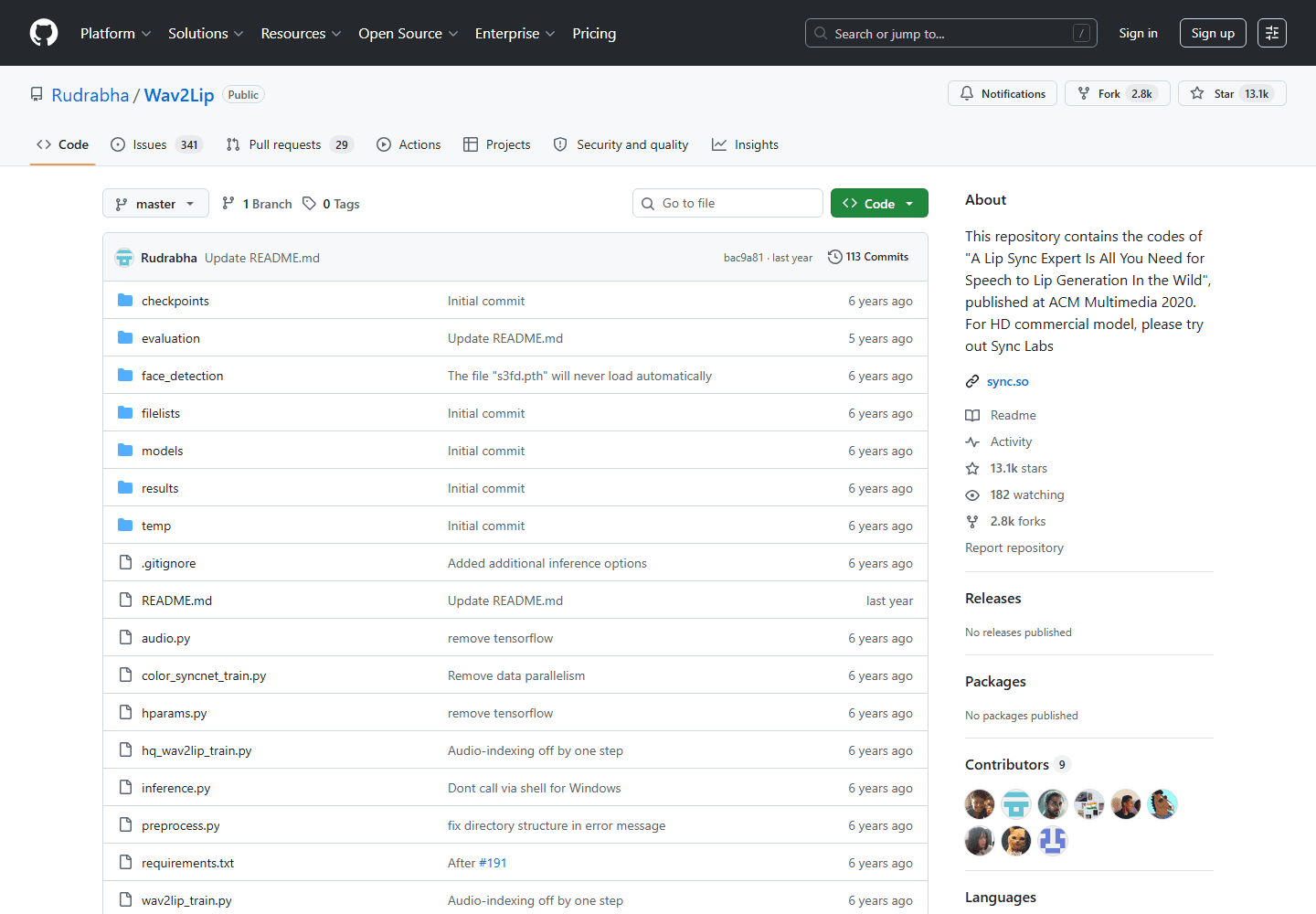Open the models folder
The image size is (1316, 914).
pos(163,451)
